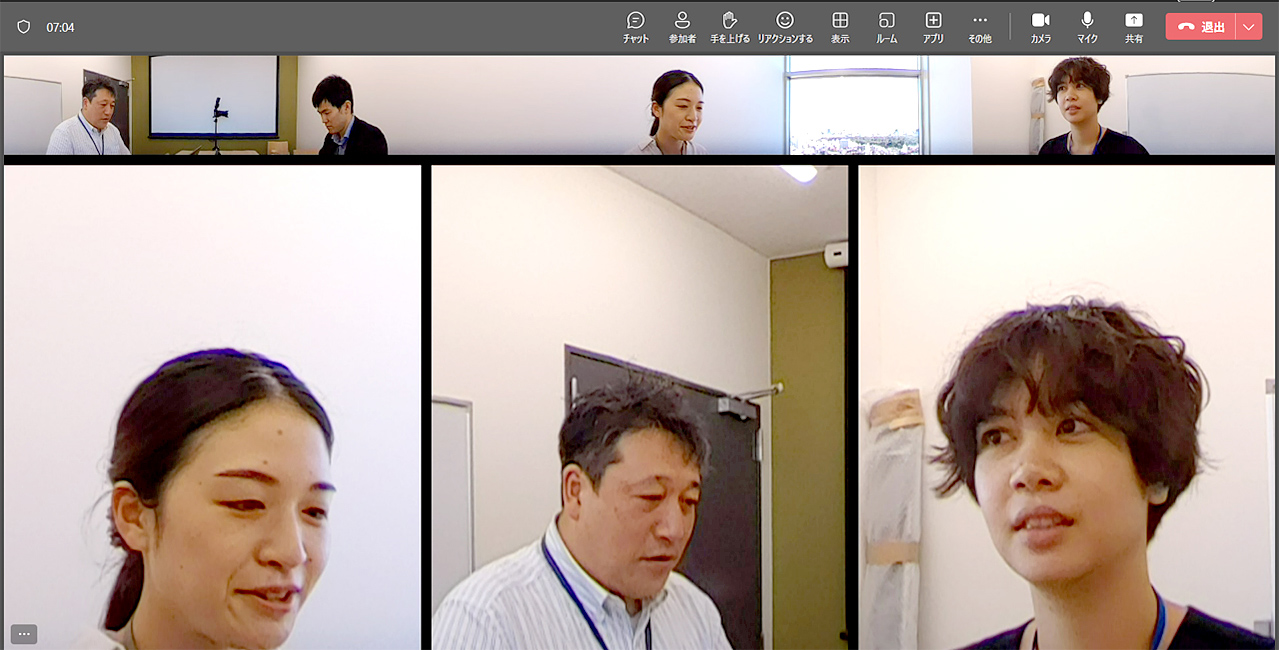Select video tile of person with curly hair
This screenshot has width=1279, height=650.
pyautogui.click(x=1066, y=407)
